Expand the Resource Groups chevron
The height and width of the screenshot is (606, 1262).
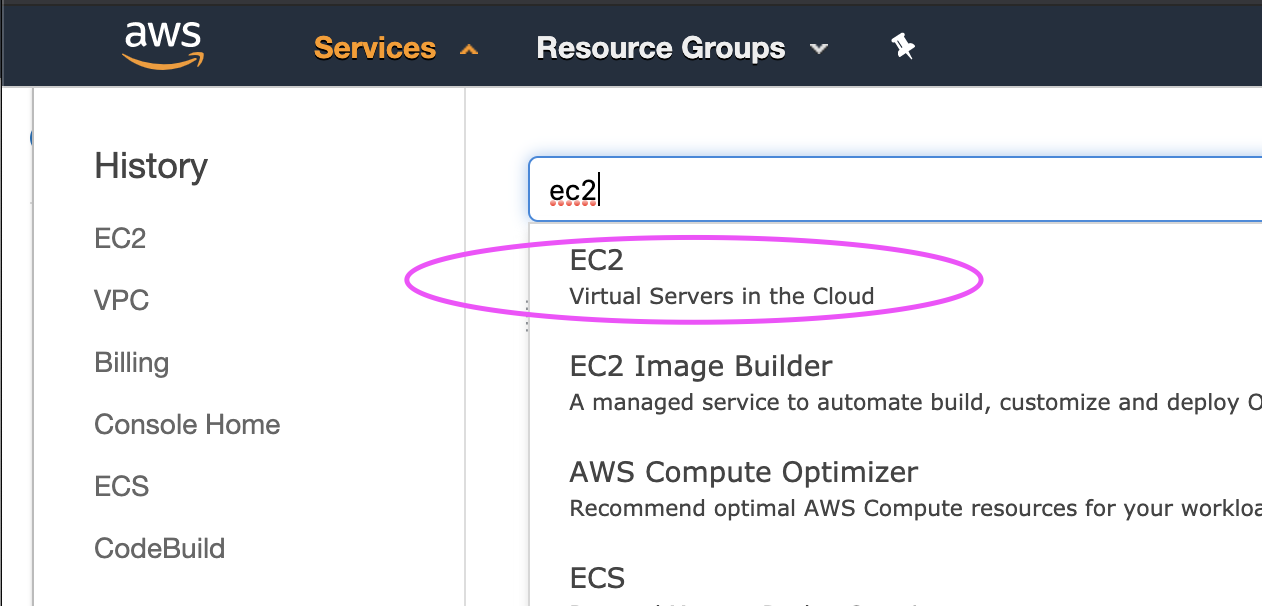click(819, 49)
